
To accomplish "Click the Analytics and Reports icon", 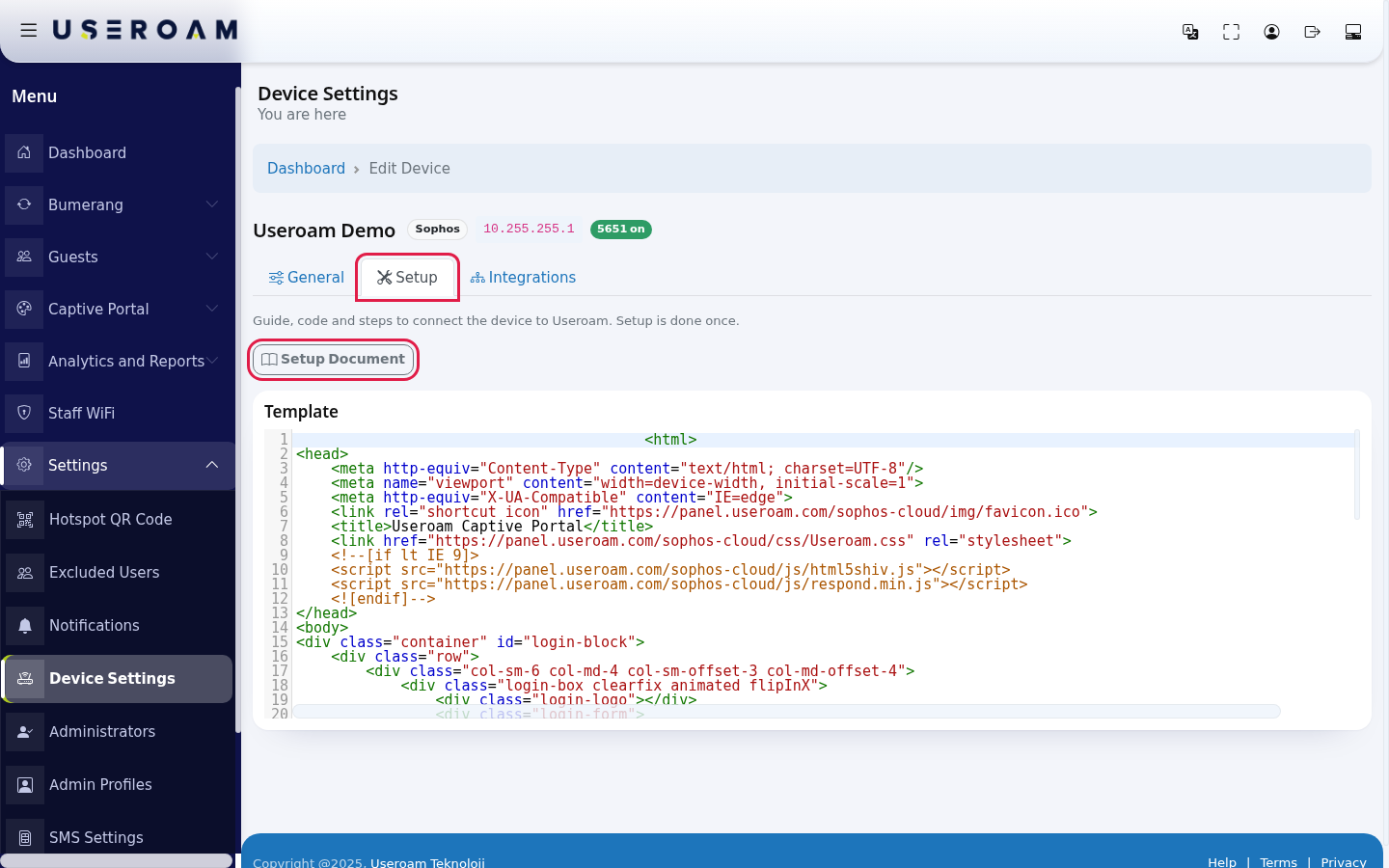I will click(x=24, y=361).
